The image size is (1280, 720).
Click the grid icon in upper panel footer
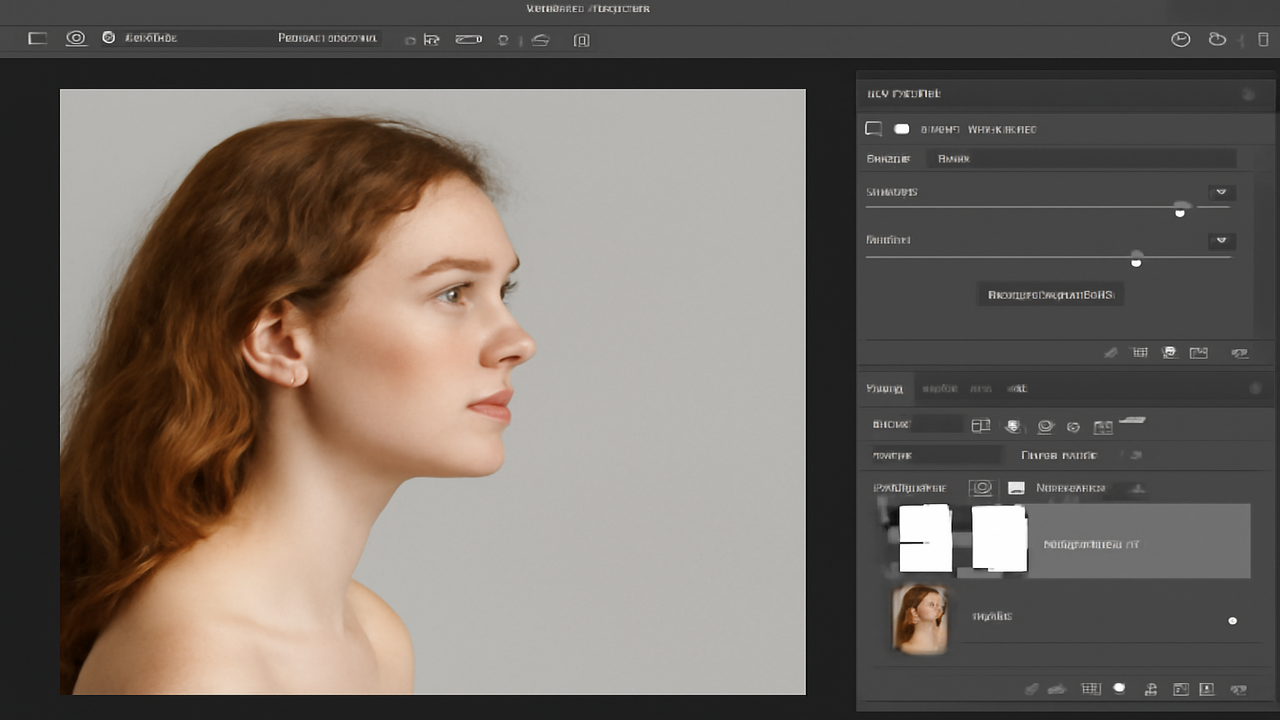(x=1139, y=353)
